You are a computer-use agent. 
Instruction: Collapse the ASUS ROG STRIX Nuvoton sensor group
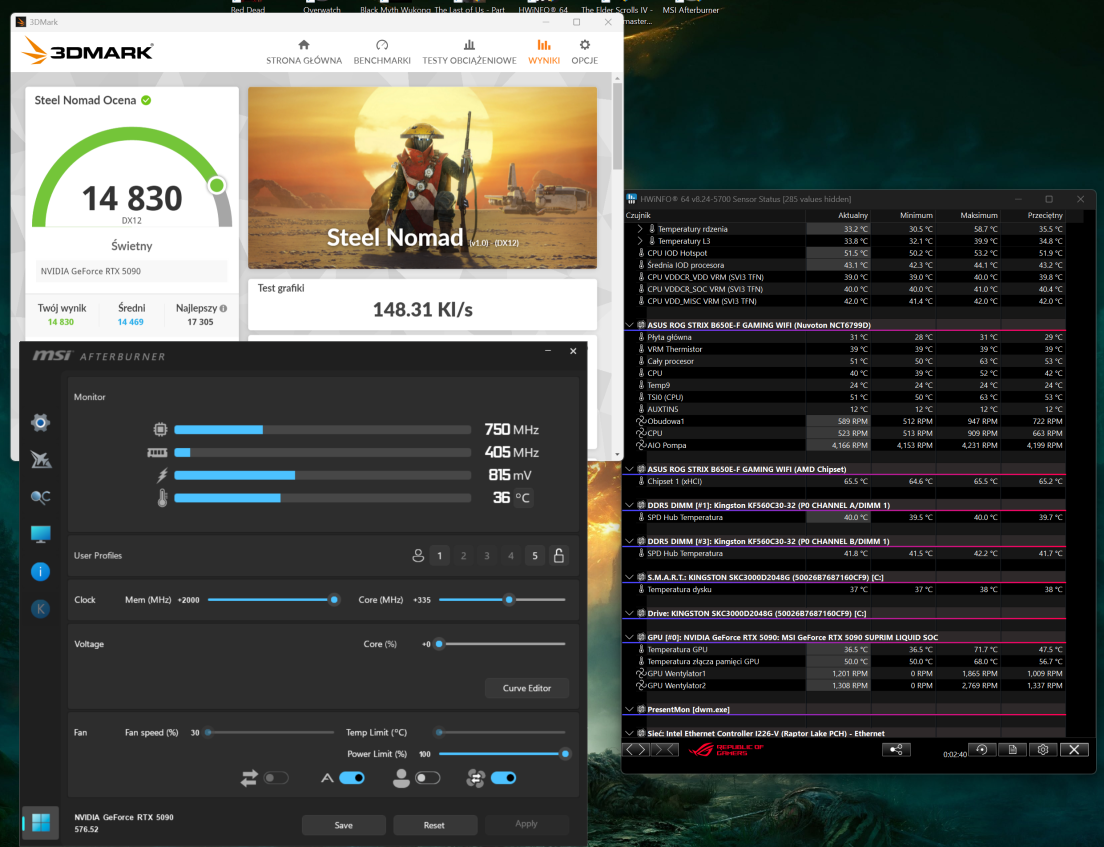tap(629, 325)
